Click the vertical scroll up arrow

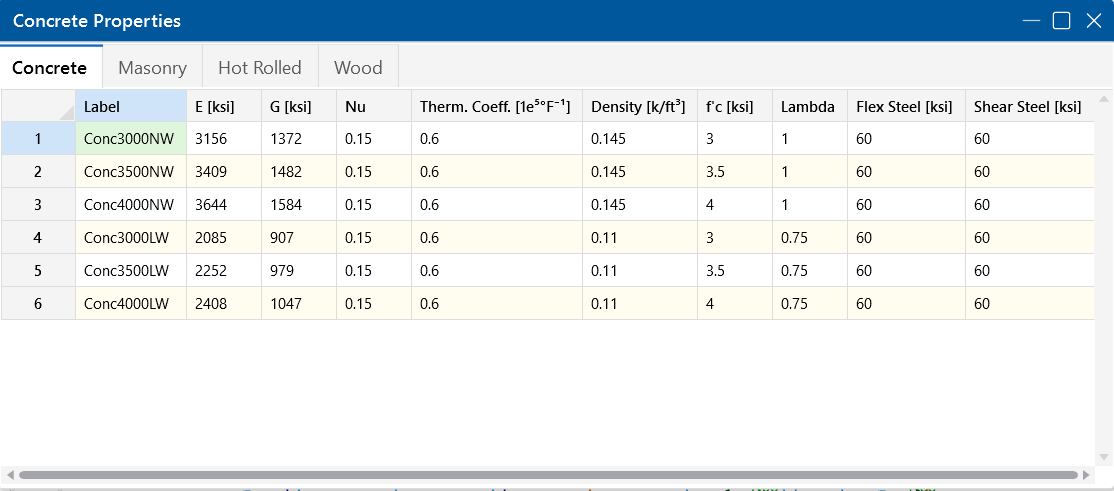[1104, 100]
